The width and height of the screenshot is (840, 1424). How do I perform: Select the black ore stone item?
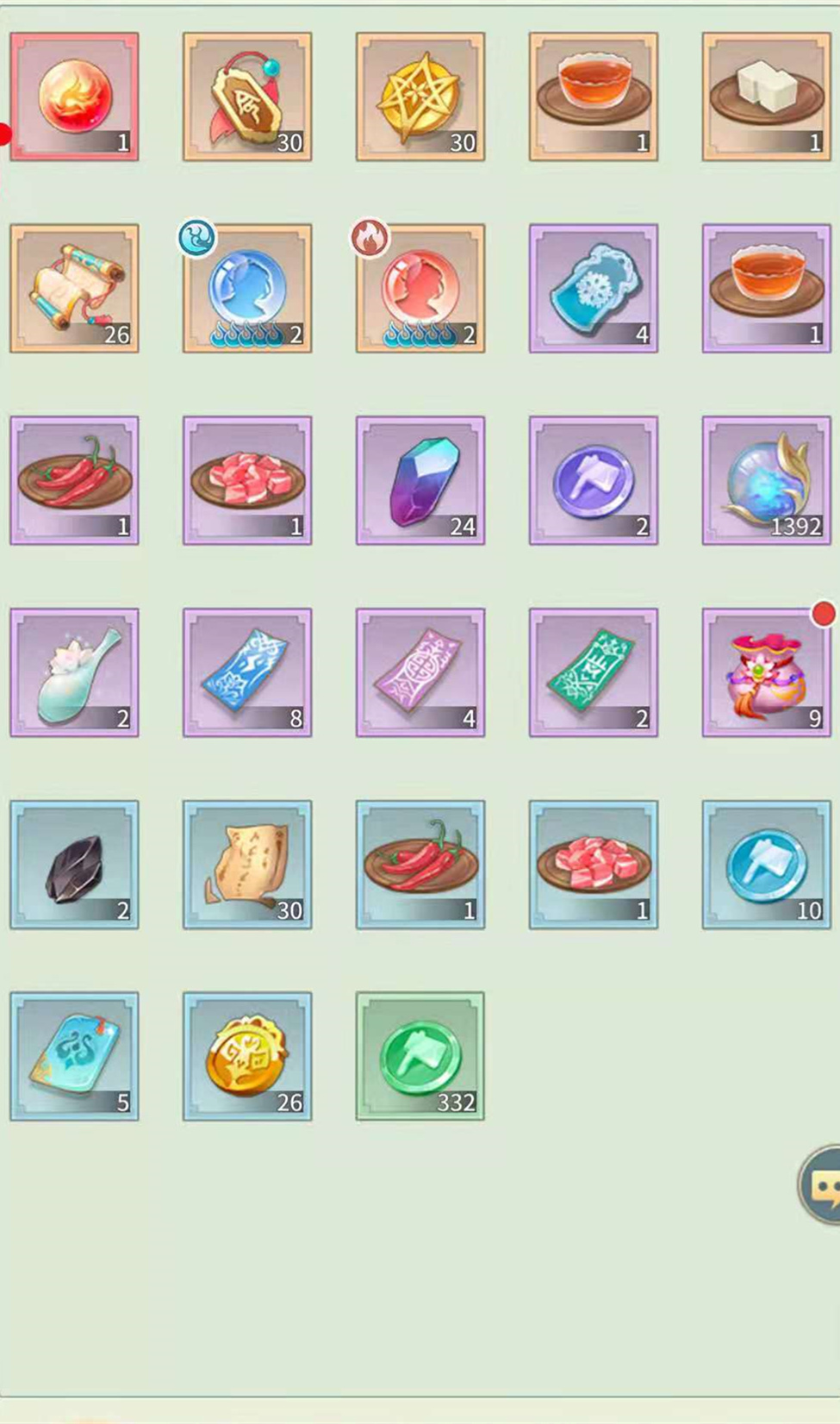[x=74, y=865]
